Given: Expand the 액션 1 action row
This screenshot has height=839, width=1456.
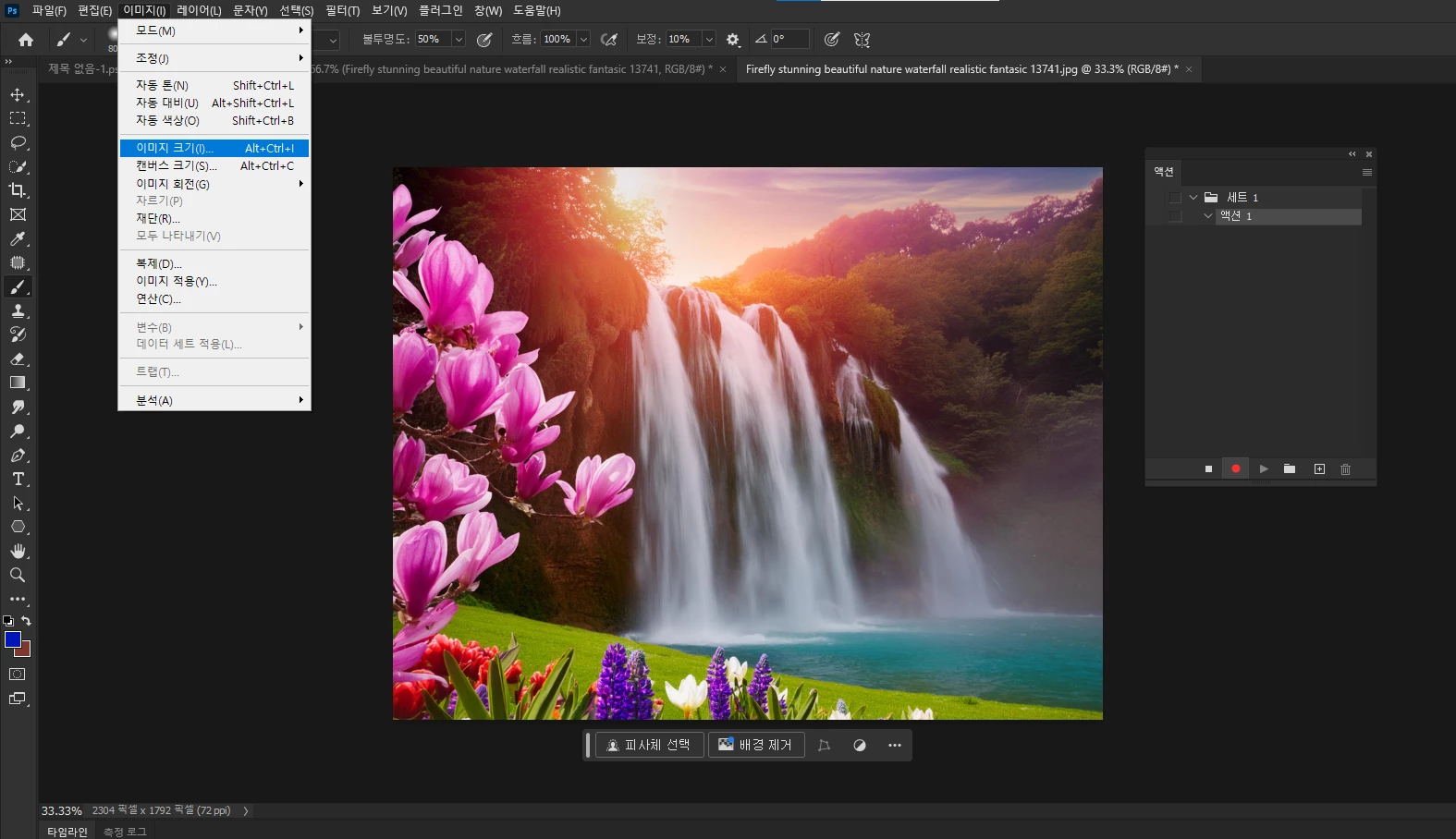Looking at the screenshot, I should 1208,216.
